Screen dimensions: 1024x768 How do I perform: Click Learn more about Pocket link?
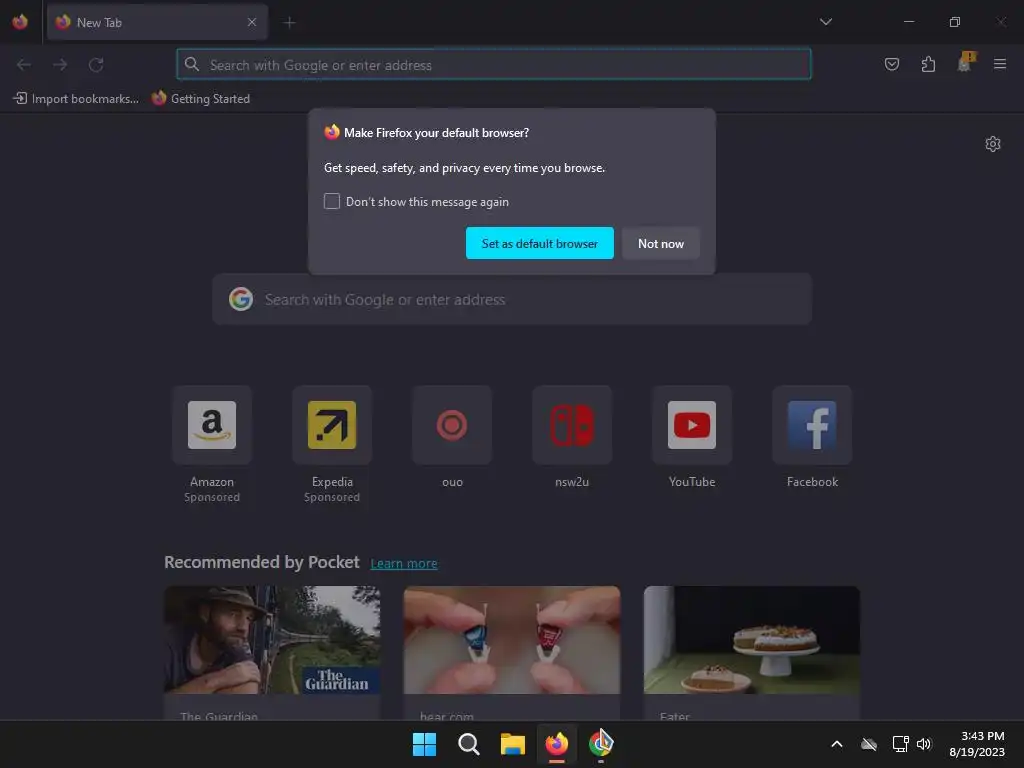click(404, 563)
